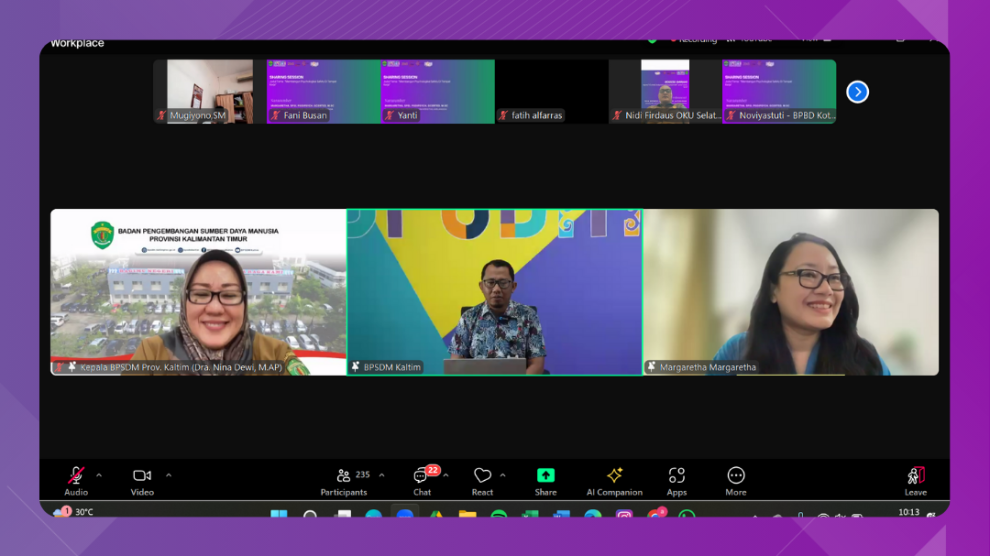Select Fani Busan participant thumbnail
Image resolution: width=990 pixels, height=556 pixels.
coord(323,92)
